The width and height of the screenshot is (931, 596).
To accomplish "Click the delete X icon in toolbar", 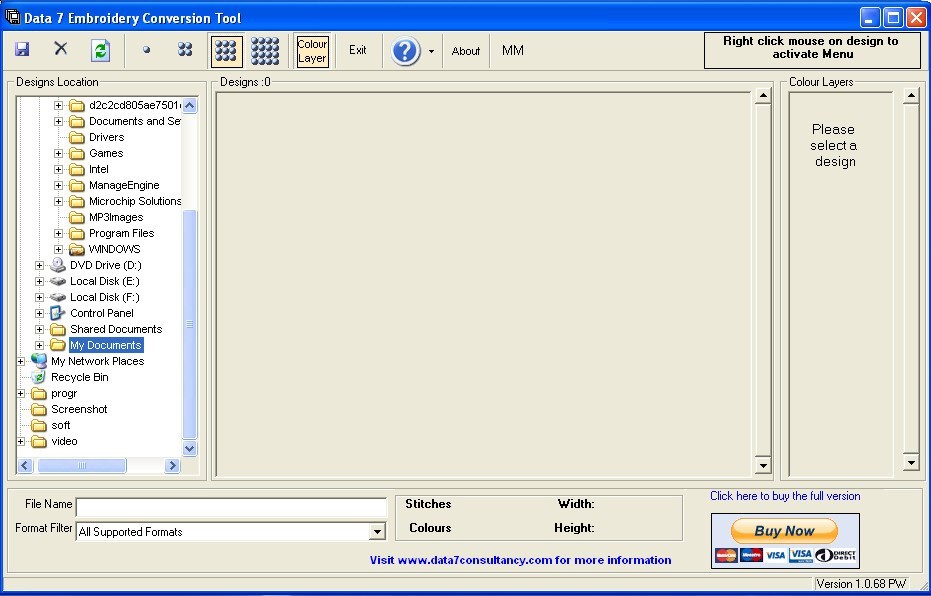I will click(x=61, y=49).
